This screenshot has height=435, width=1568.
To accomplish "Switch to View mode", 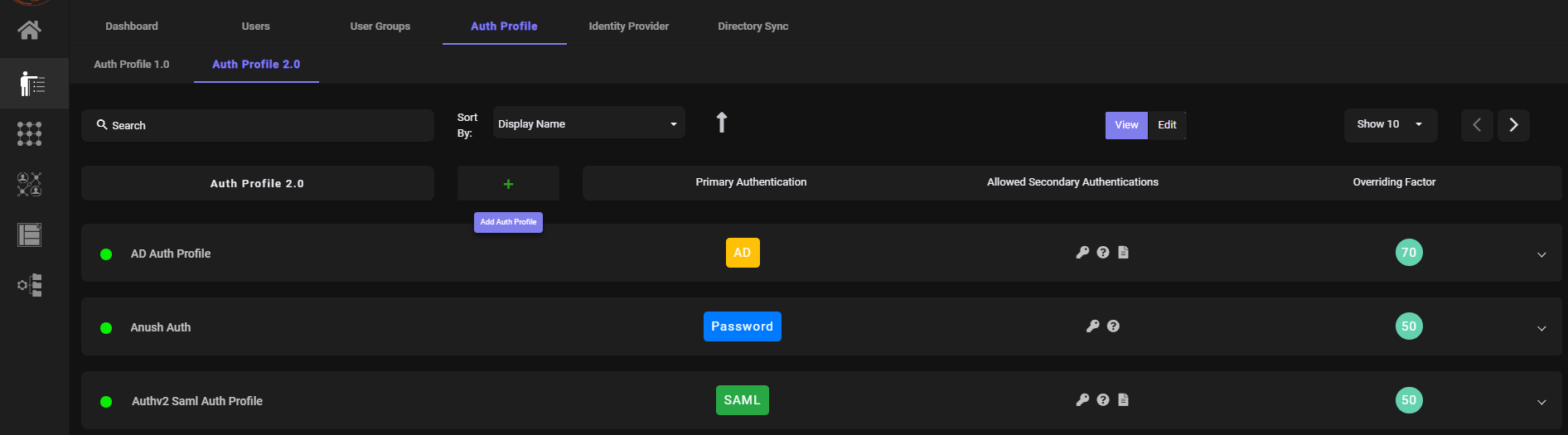I will [1126, 125].
